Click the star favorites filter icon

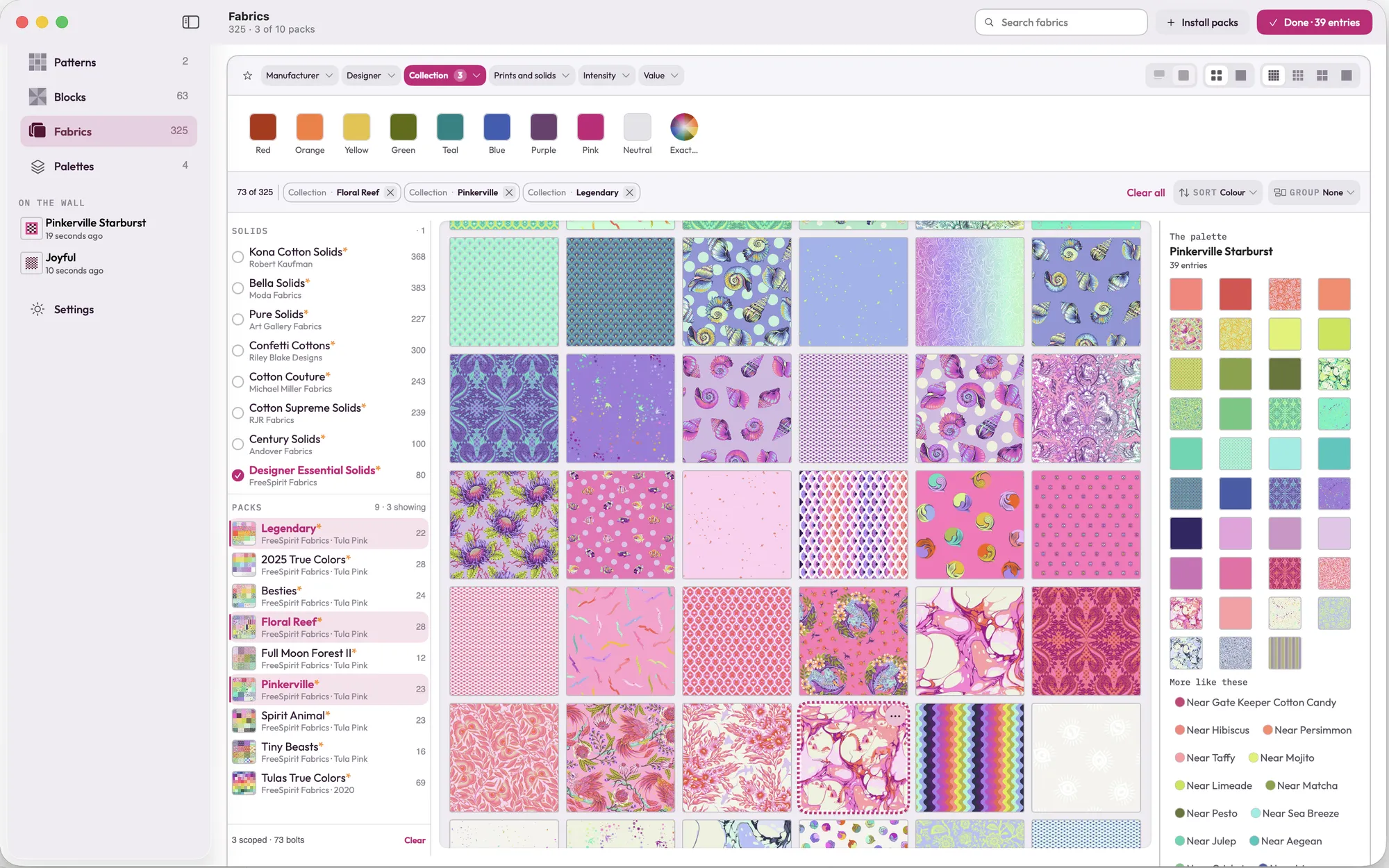pos(247,76)
